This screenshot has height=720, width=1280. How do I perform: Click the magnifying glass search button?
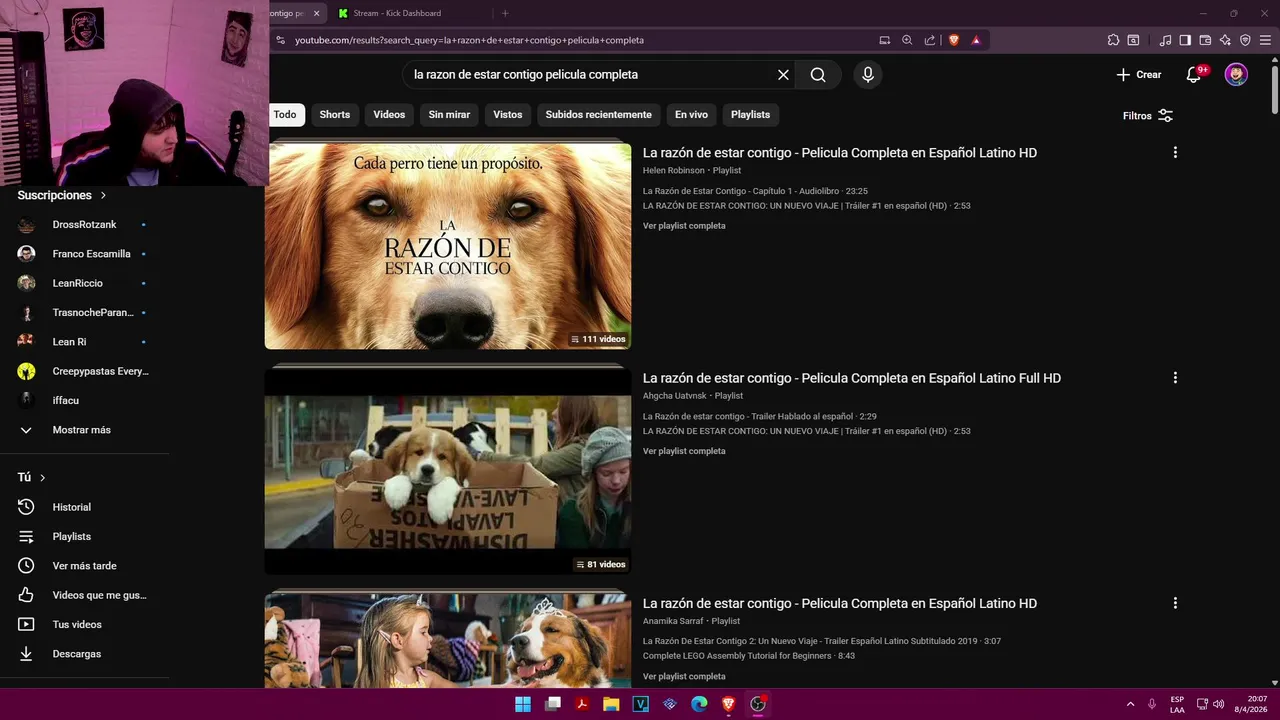(818, 75)
